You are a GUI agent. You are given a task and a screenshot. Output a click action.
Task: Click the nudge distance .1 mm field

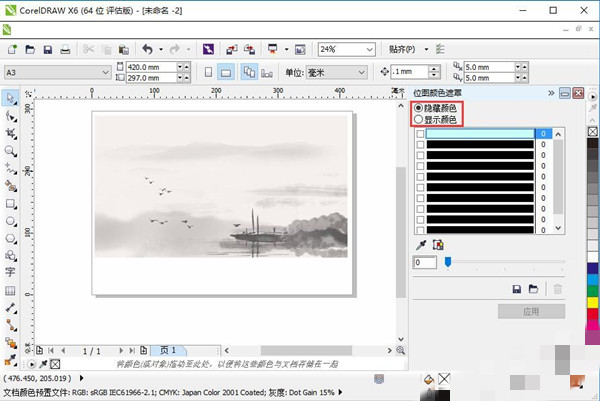409,72
